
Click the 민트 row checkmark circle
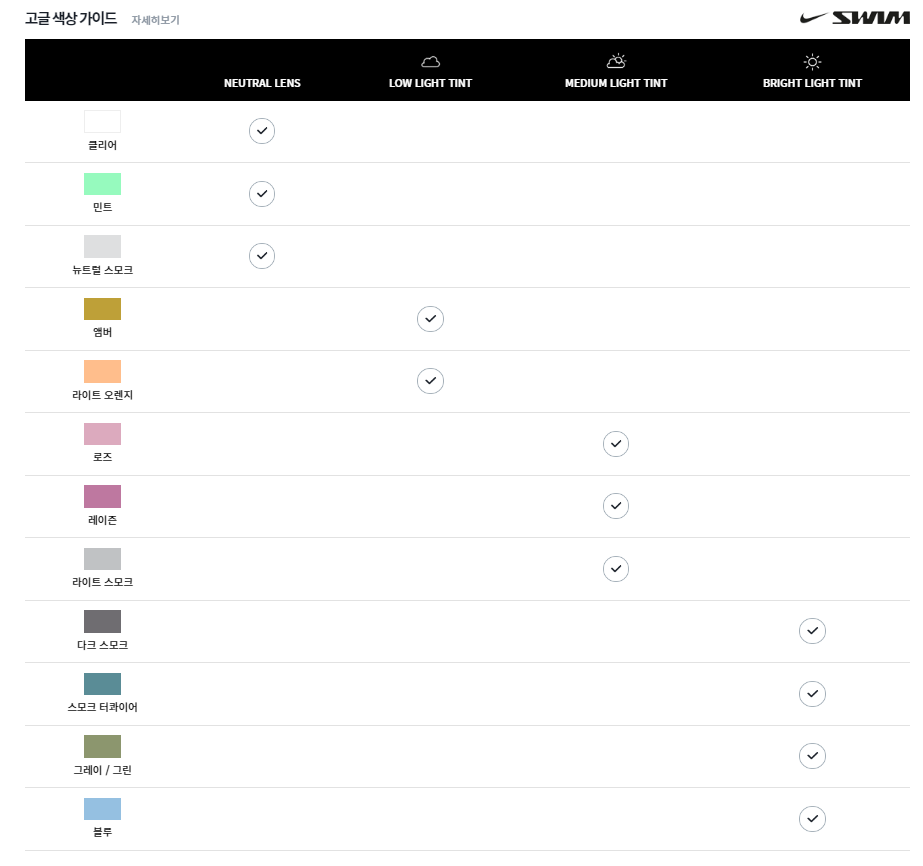(x=262, y=193)
